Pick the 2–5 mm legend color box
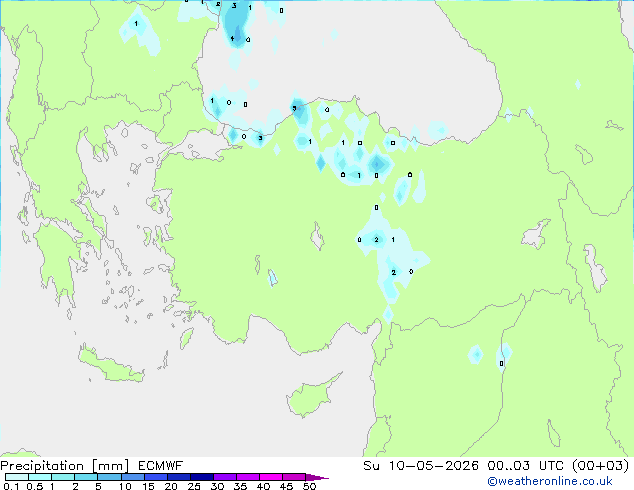Viewport: 634px width, 490px height. [86, 477]
